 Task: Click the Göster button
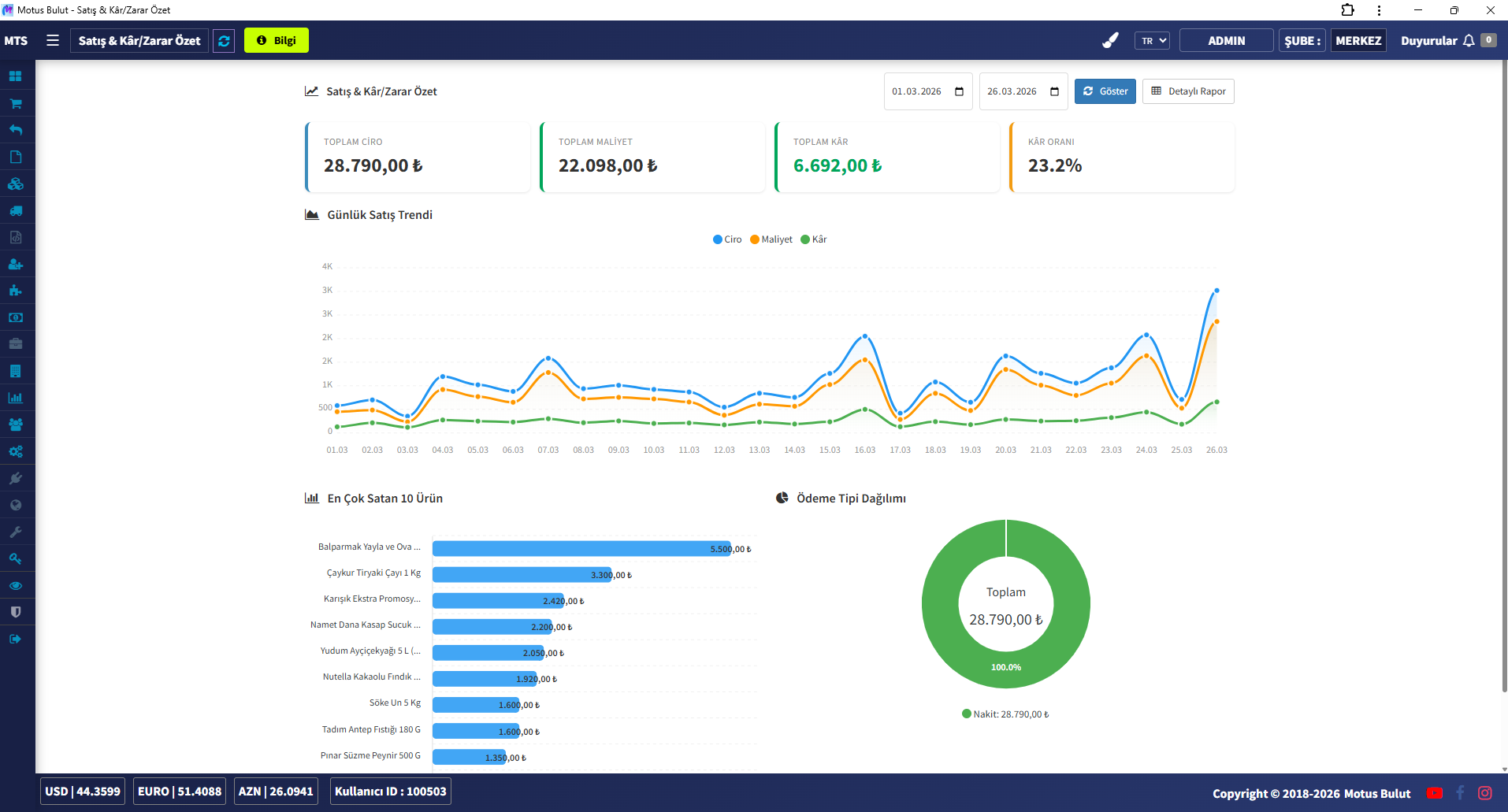coord(1105,91)
